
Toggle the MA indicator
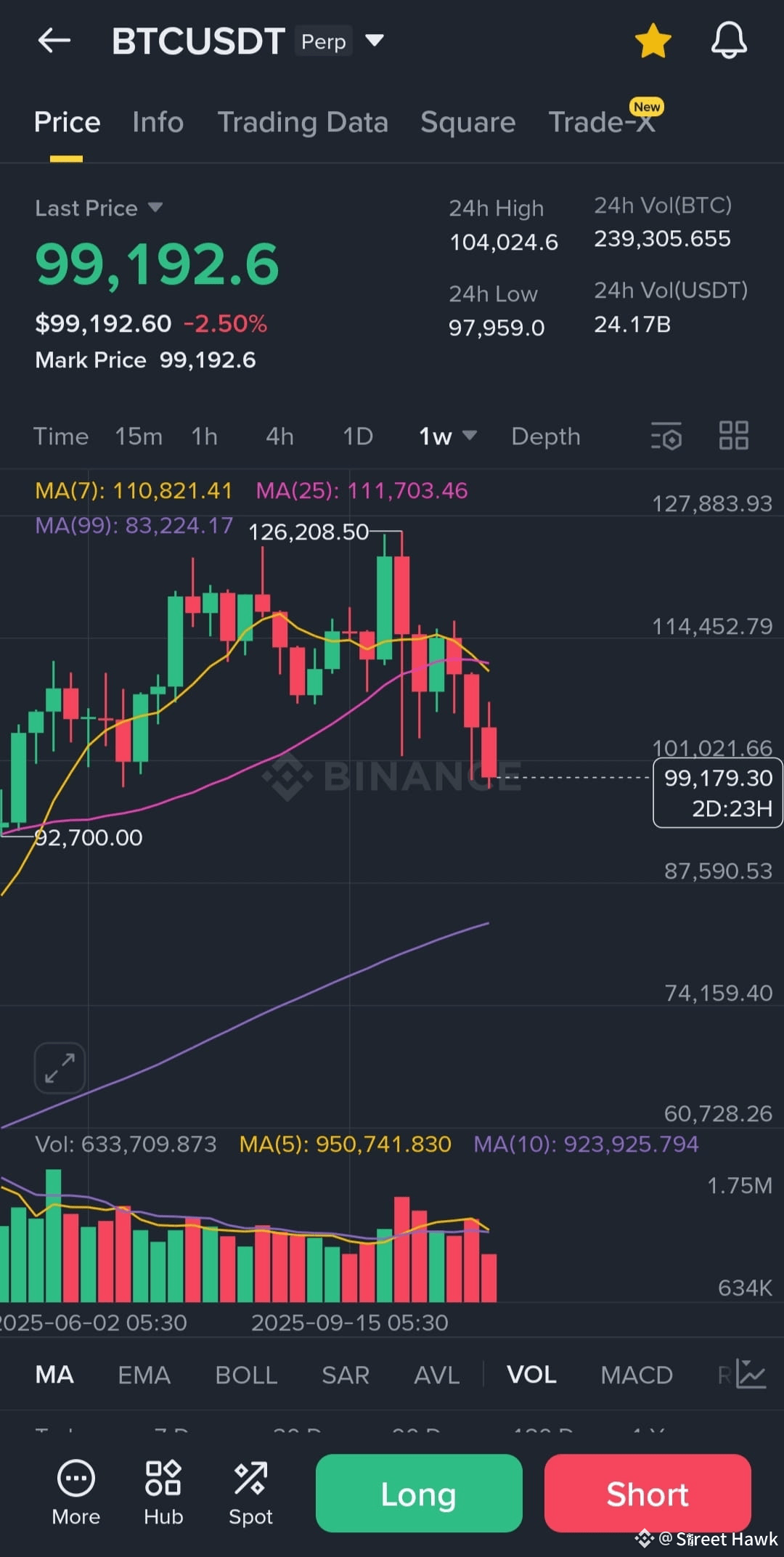click(x=54, y=1375)
